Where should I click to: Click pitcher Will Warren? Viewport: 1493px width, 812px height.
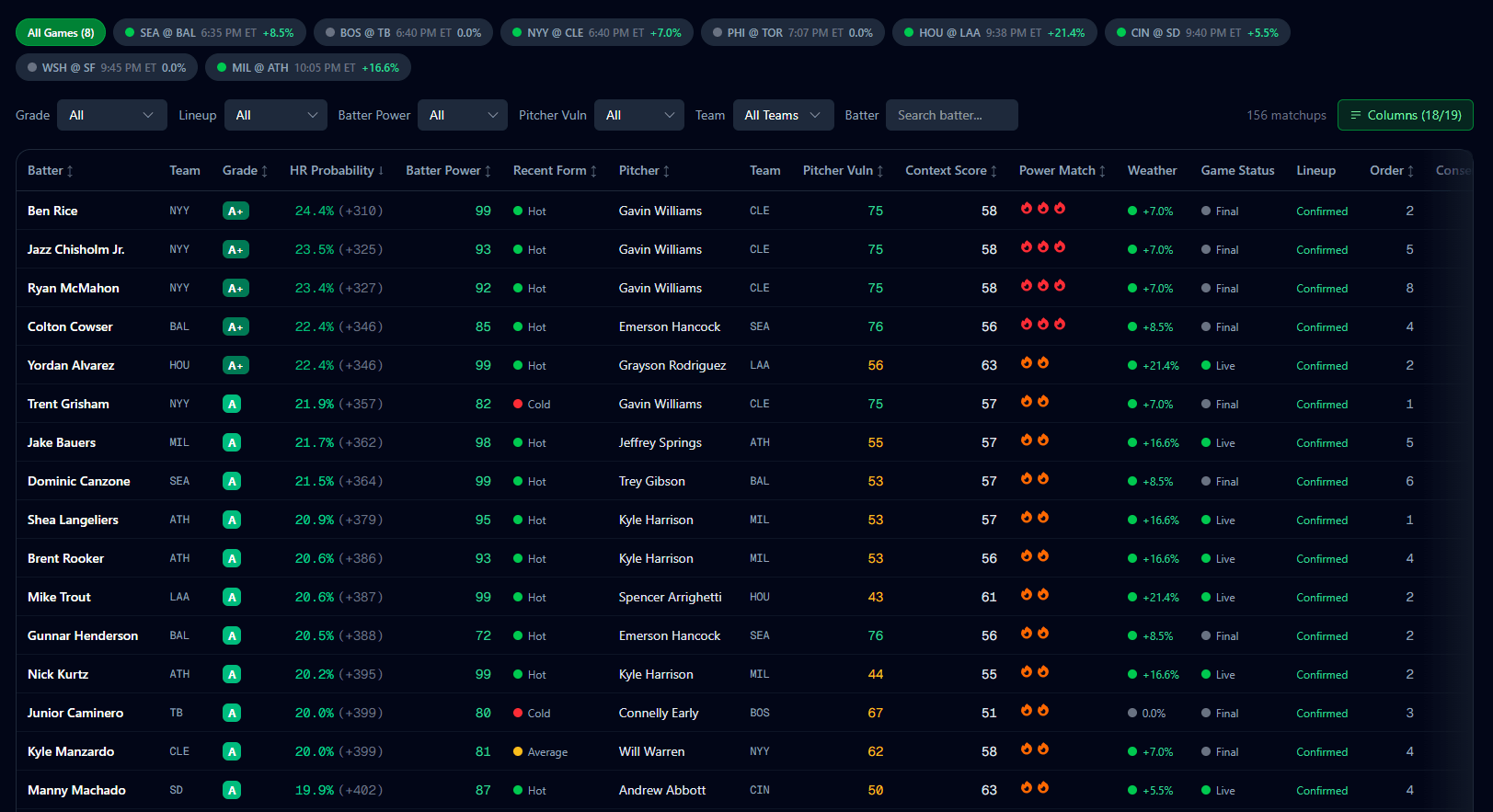[x=652, y=751]
